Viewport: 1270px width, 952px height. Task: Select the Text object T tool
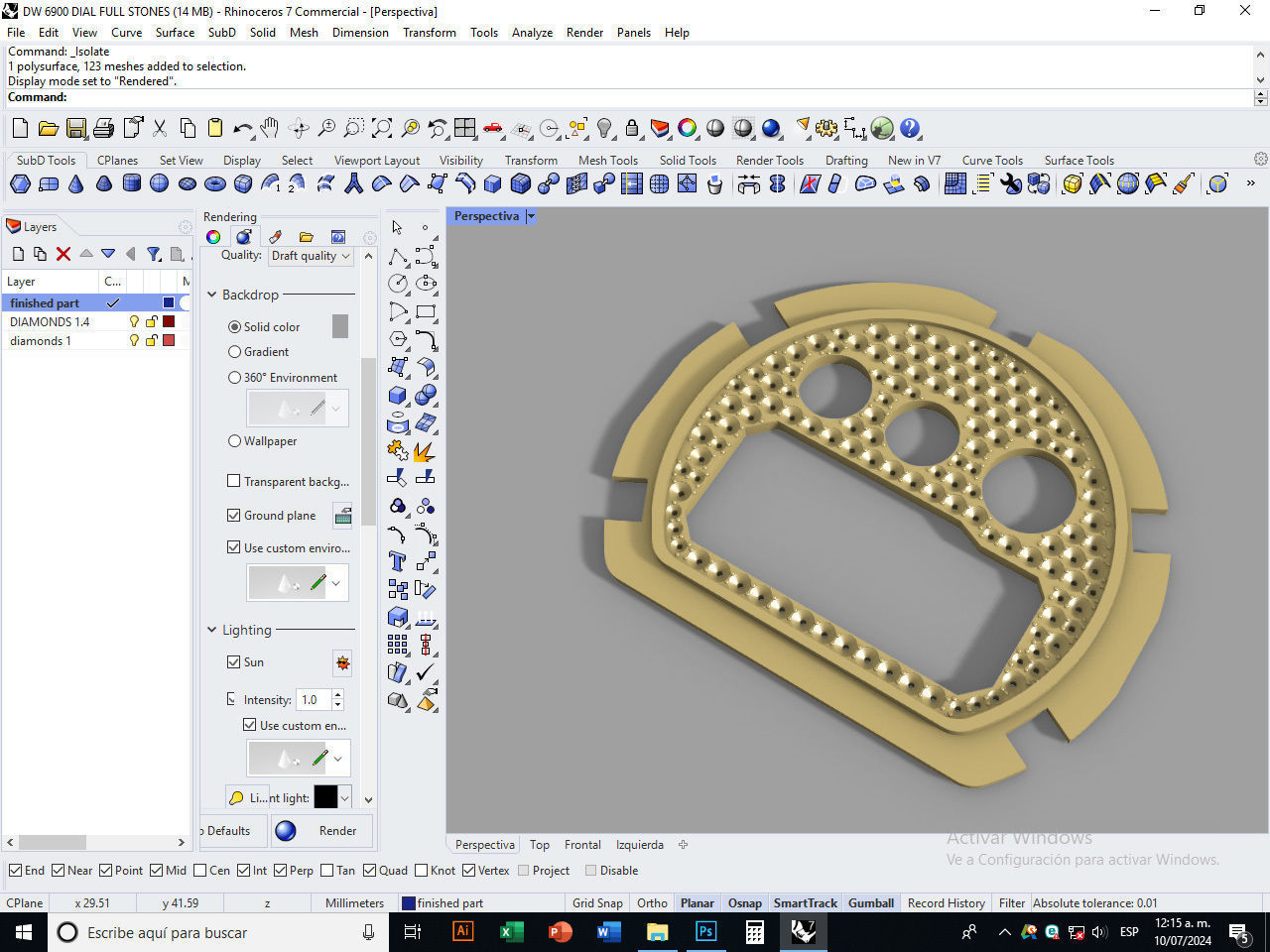point(398,561)
